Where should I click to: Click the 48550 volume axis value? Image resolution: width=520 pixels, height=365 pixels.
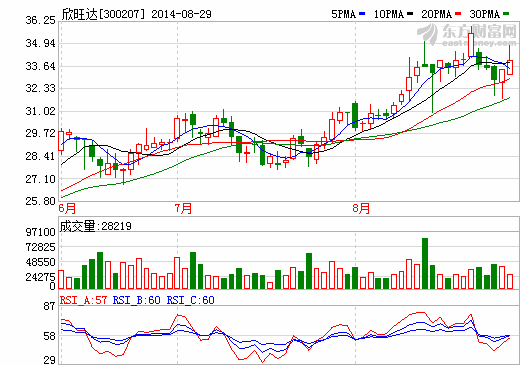pos(41,262)
